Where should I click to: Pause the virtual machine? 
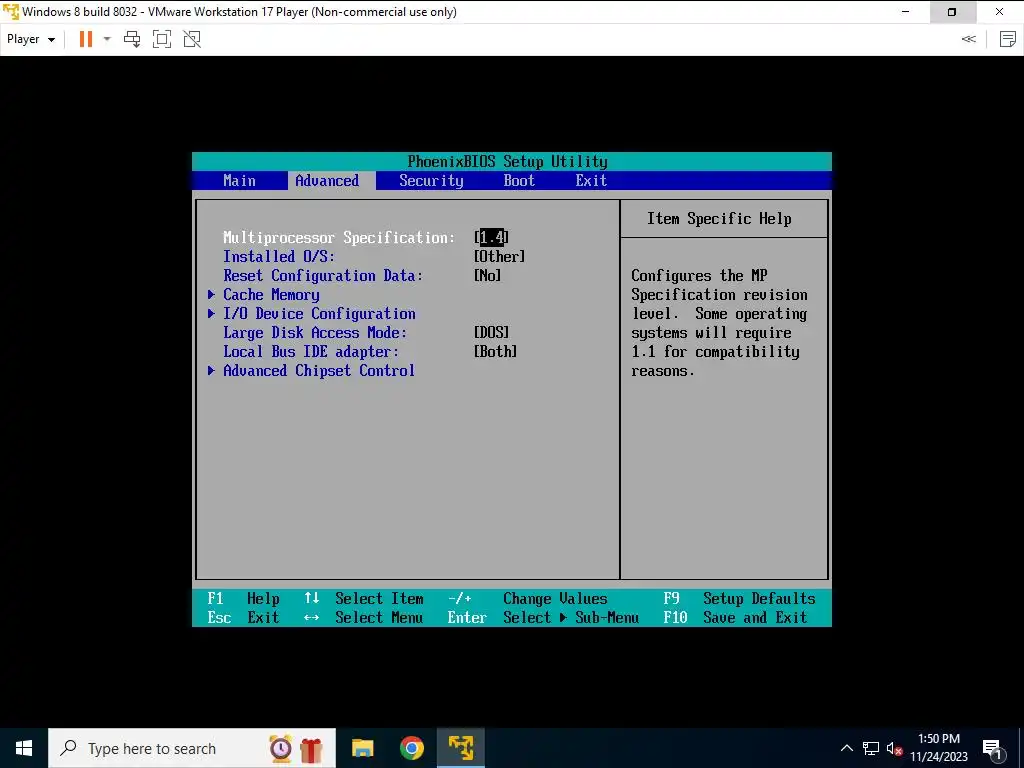(x=86, y=39)
